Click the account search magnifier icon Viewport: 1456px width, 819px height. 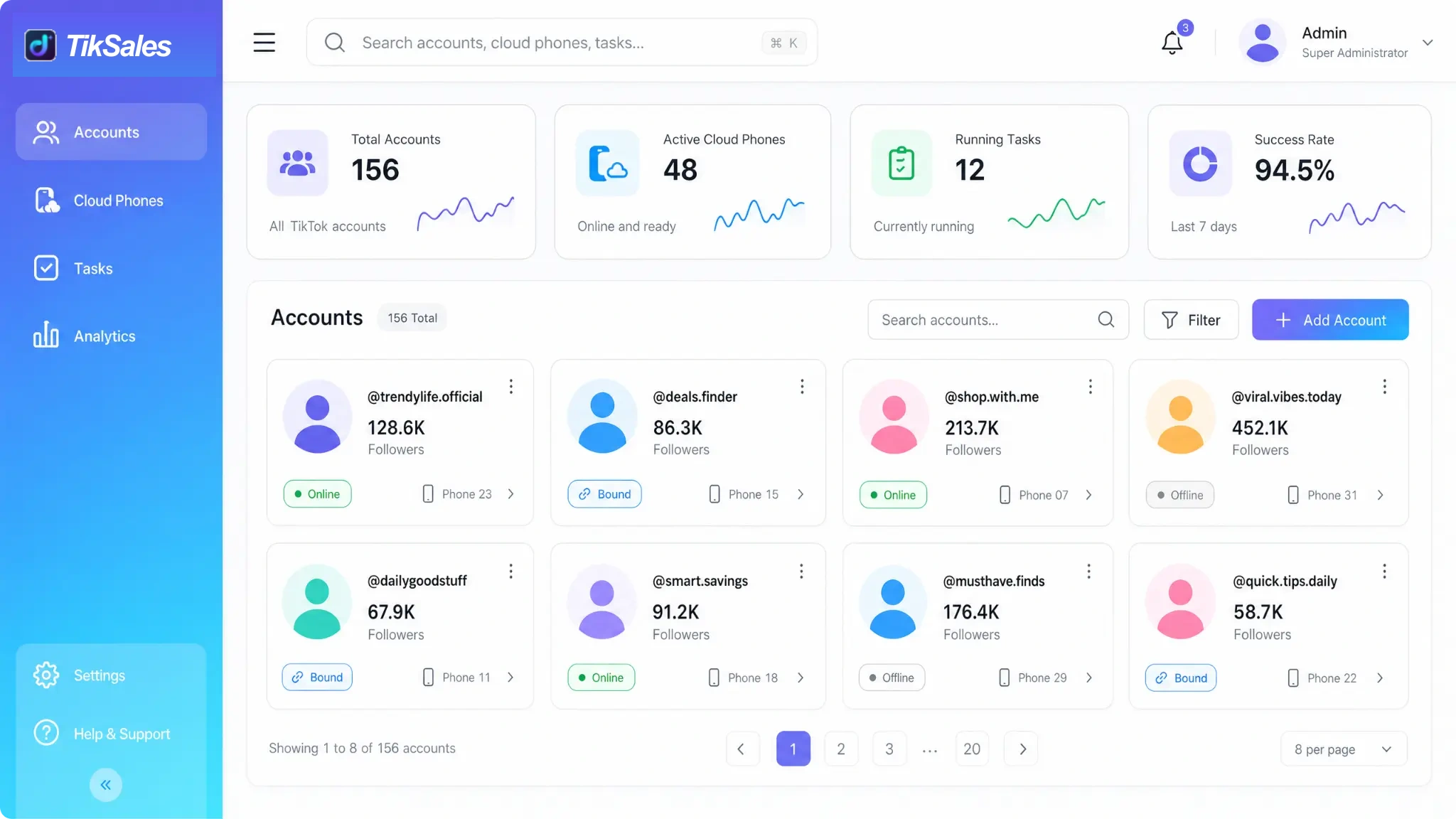(1106, 320)
